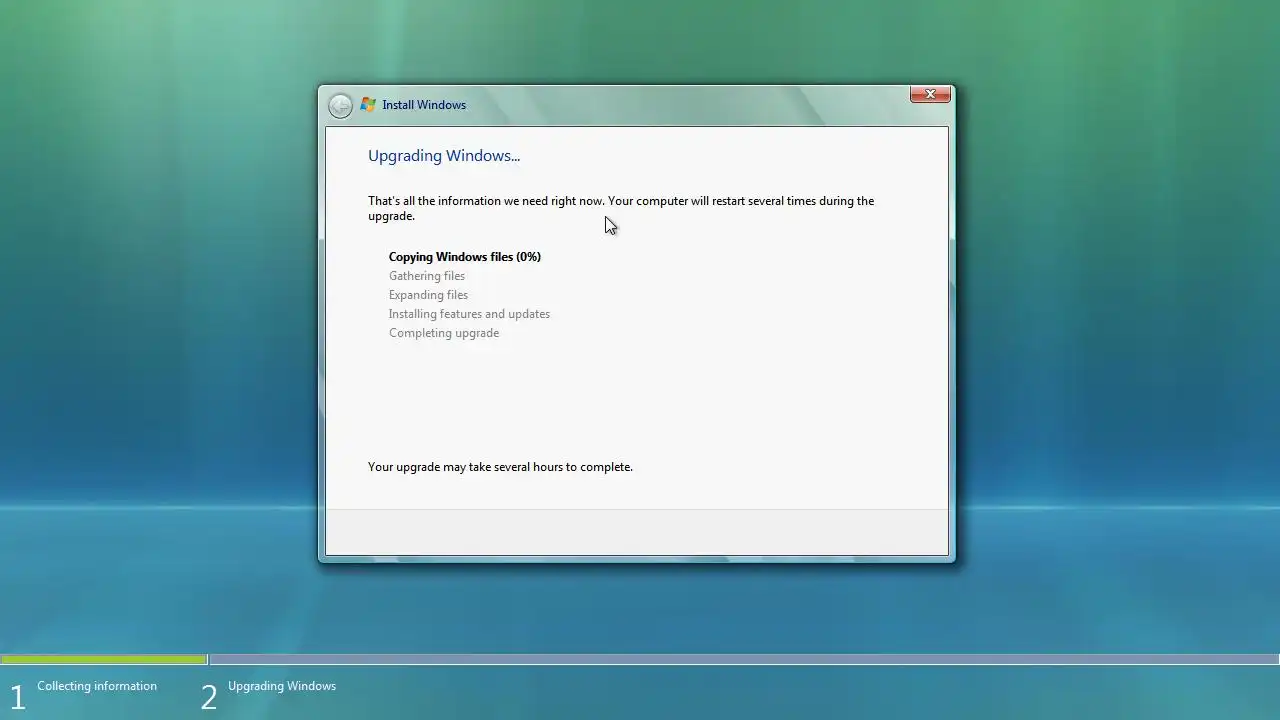
Task: Click the Install Windows title text
Action: click(424, 105)
